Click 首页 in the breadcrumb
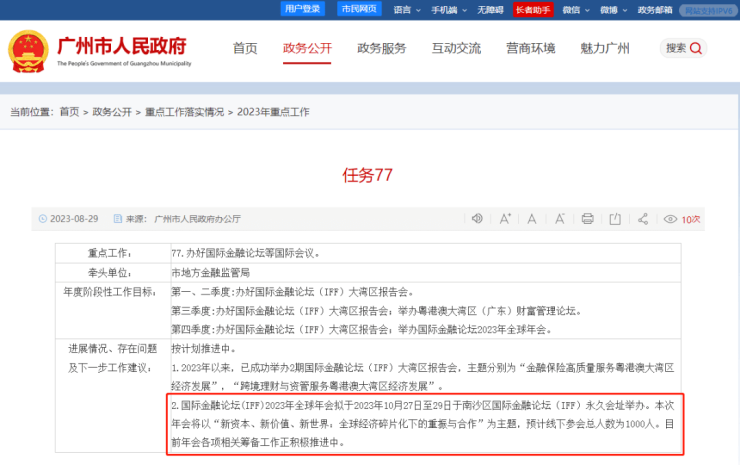This screenshot has width=740, height=465. click(69, 112)
